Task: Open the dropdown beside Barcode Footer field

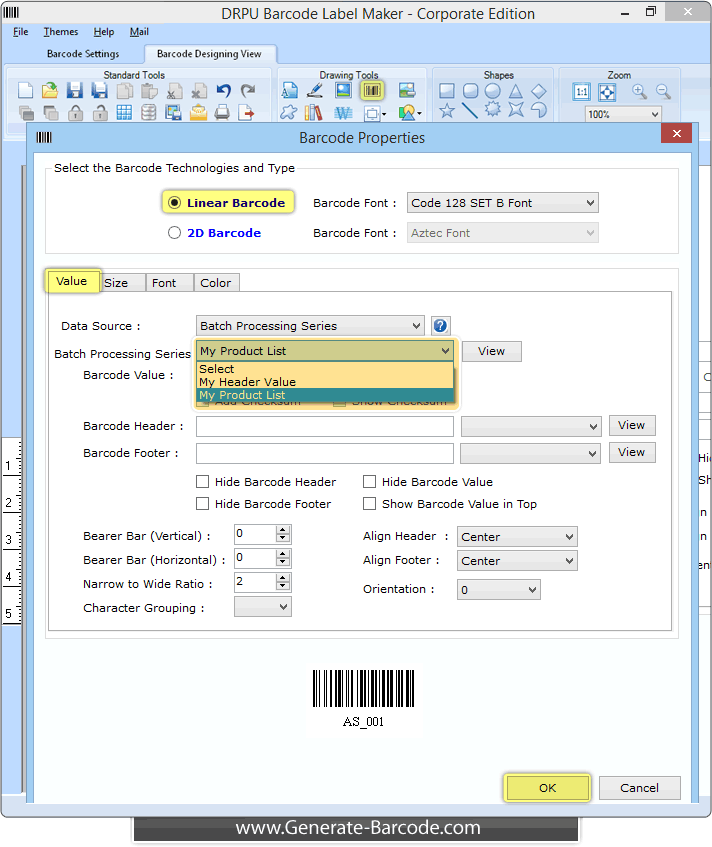Action: (x=530, y=453)
